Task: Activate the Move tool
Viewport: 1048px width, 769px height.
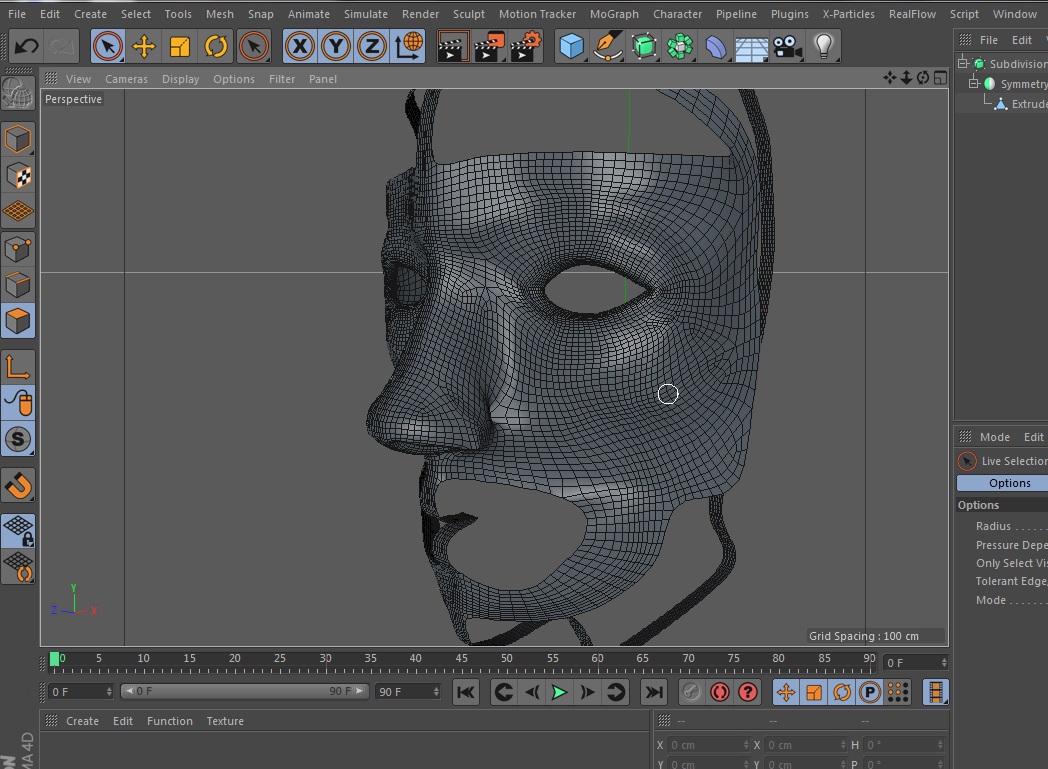Action: pos(144,46)
